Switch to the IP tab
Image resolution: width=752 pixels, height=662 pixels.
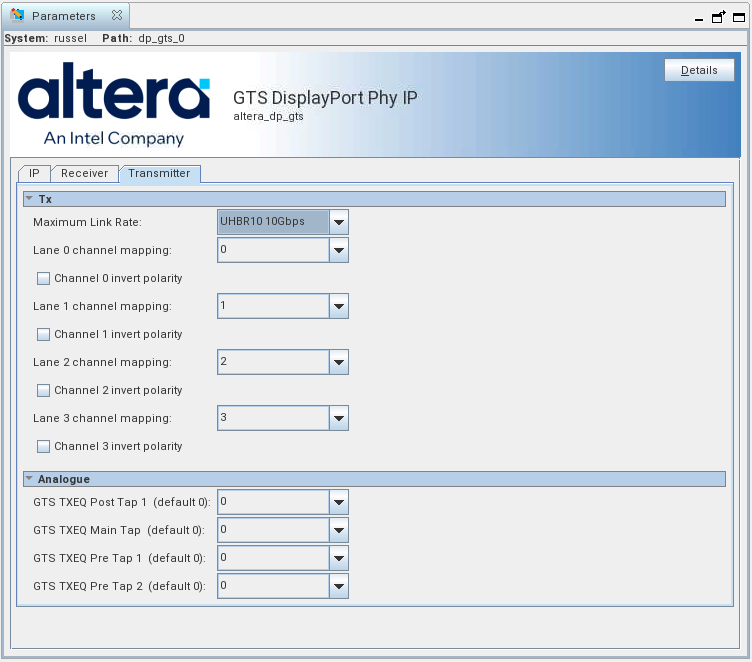[34, 173]
